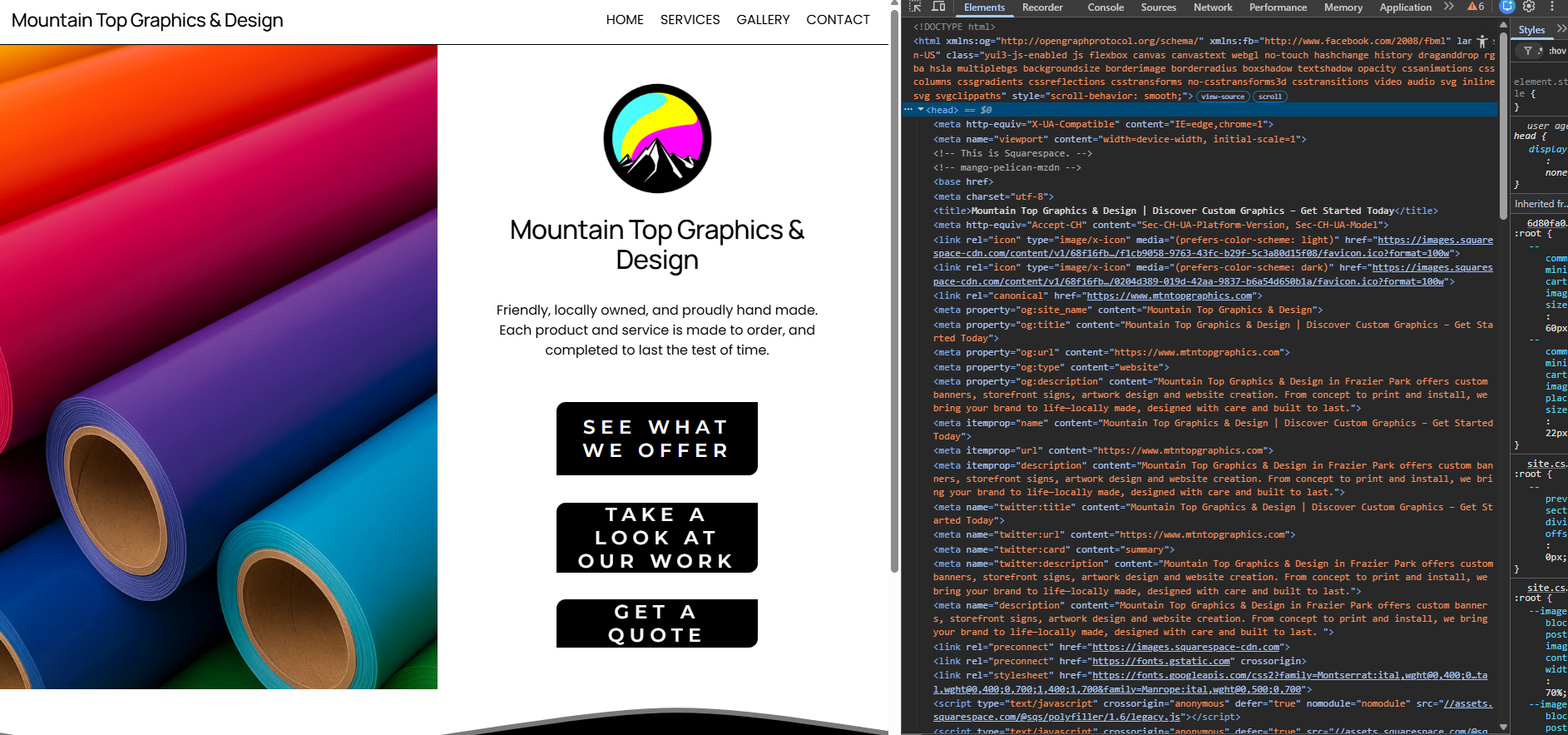
Task: Select the meta charset utf-8 line
Action: click(993, 196)
